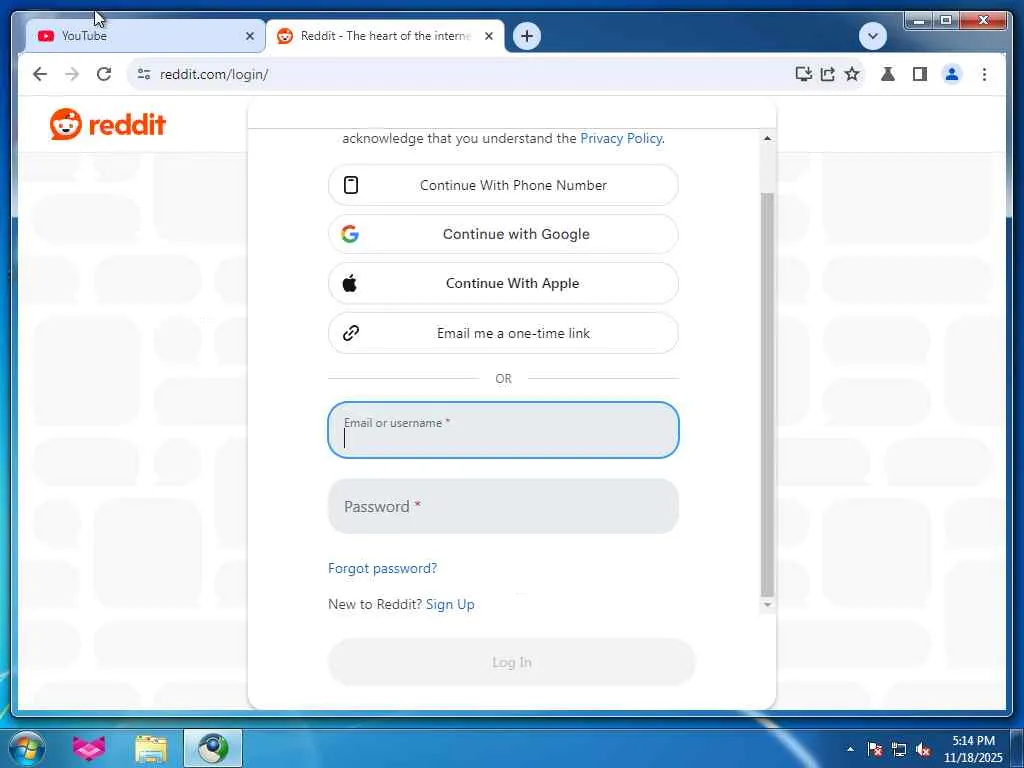Focus the Email or username field
This screenshot has width=1024, height=768.
(503, 430)
